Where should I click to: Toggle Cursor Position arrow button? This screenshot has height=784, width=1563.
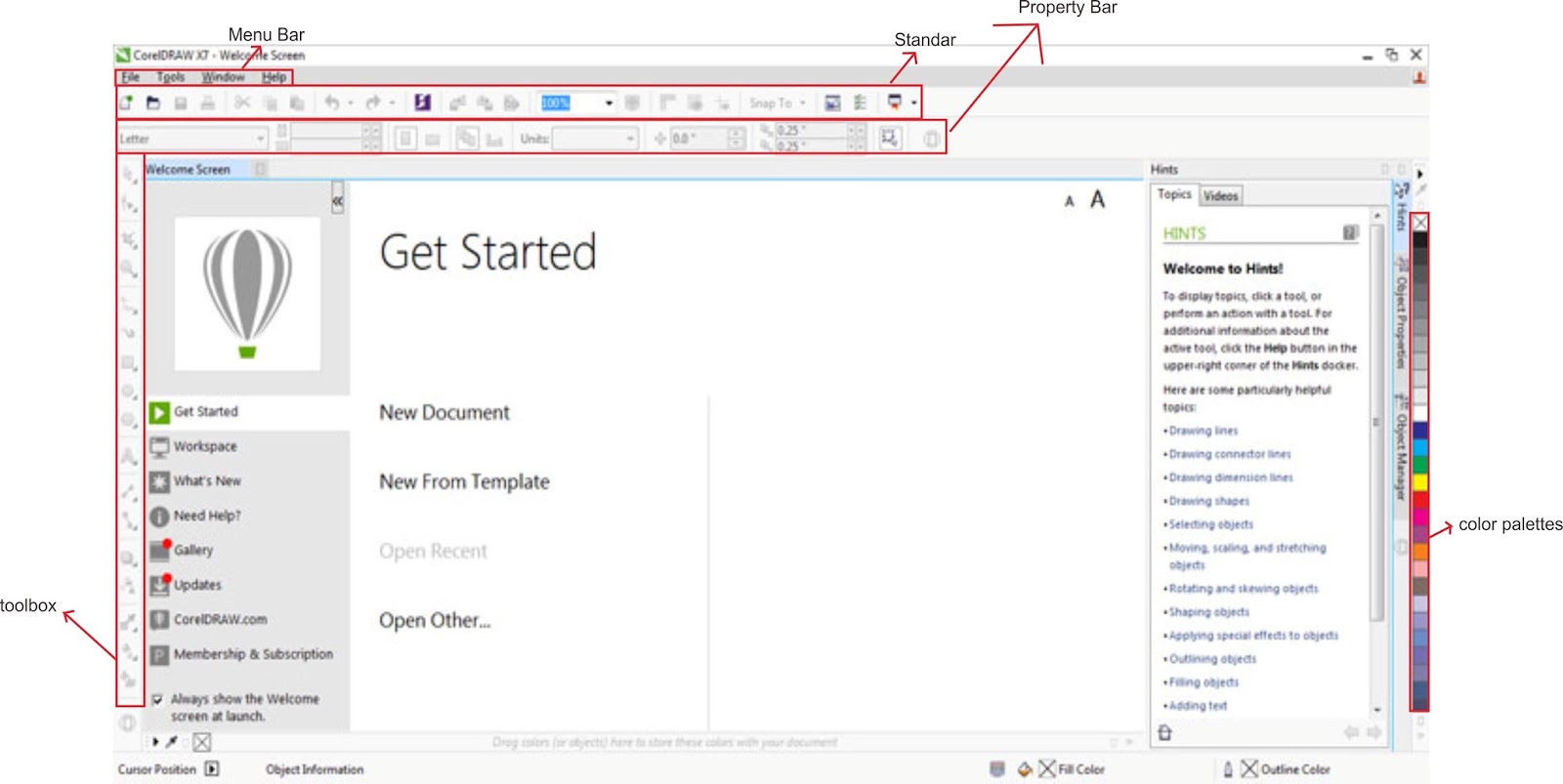click(212, 769)
